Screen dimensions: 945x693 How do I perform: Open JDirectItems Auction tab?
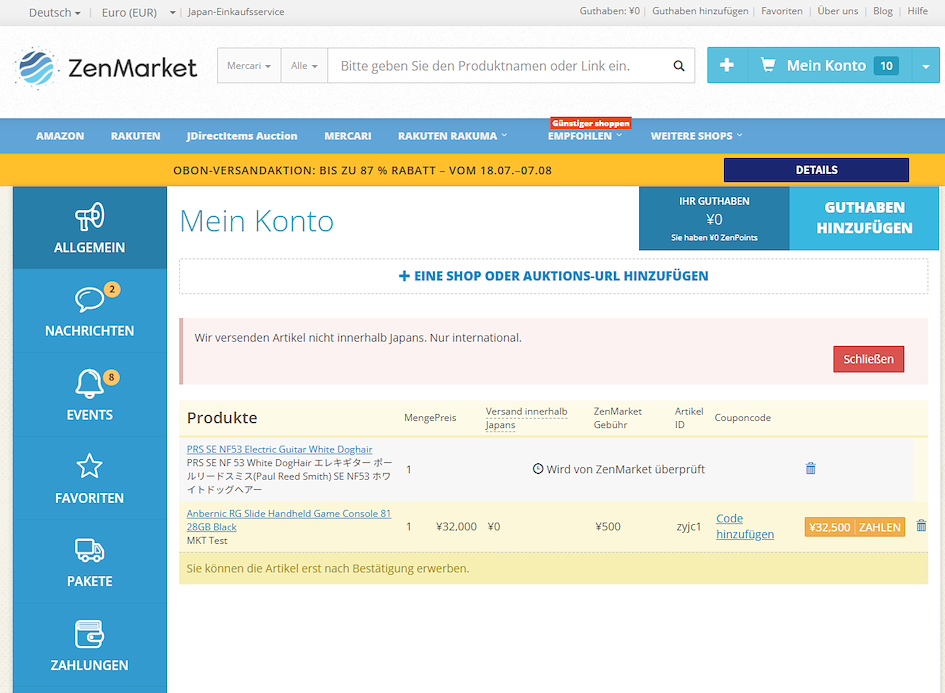click(x=242, y=136)
